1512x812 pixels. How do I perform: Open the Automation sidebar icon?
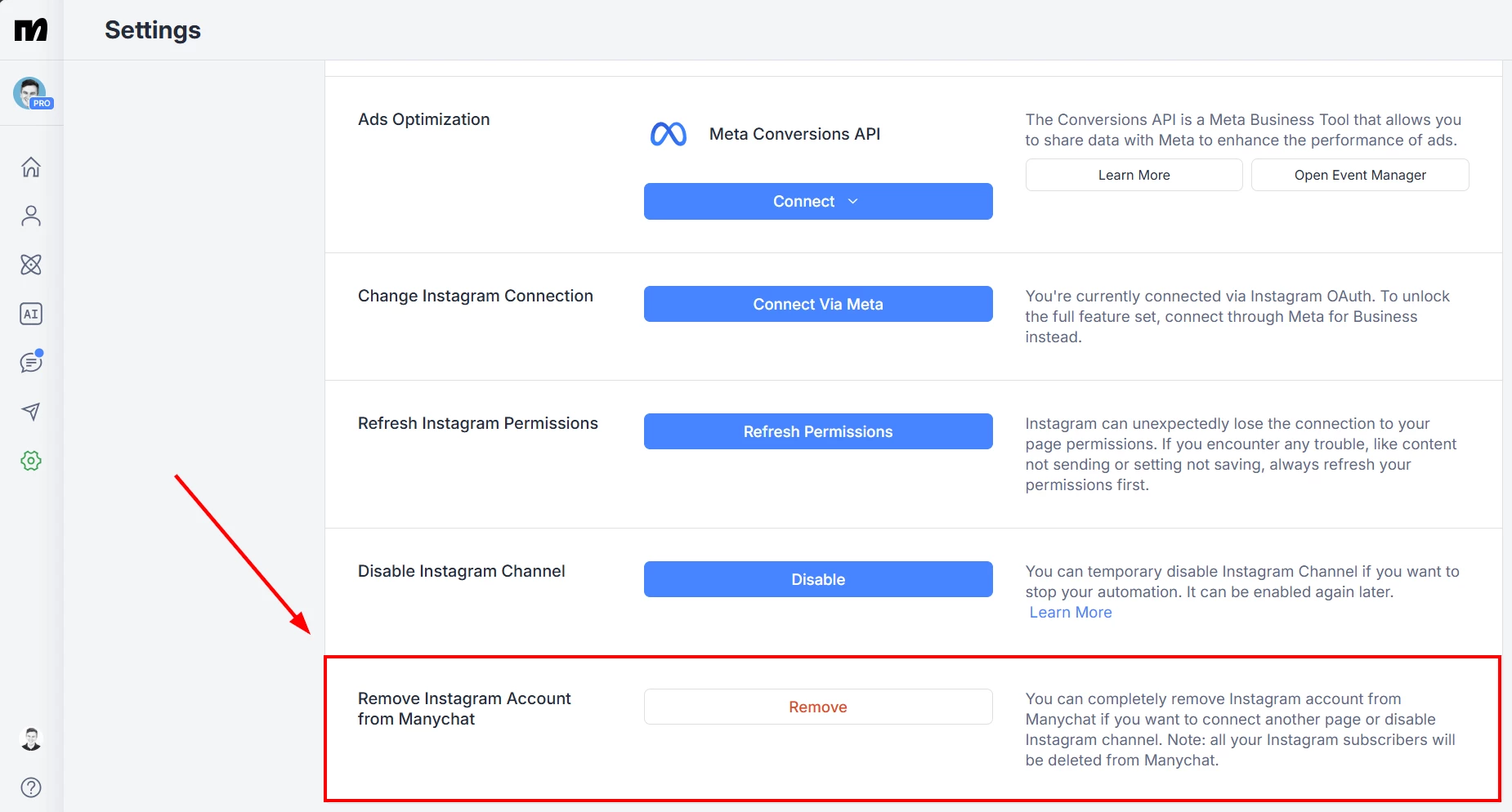pyautogui.click(x=31, y=265)
